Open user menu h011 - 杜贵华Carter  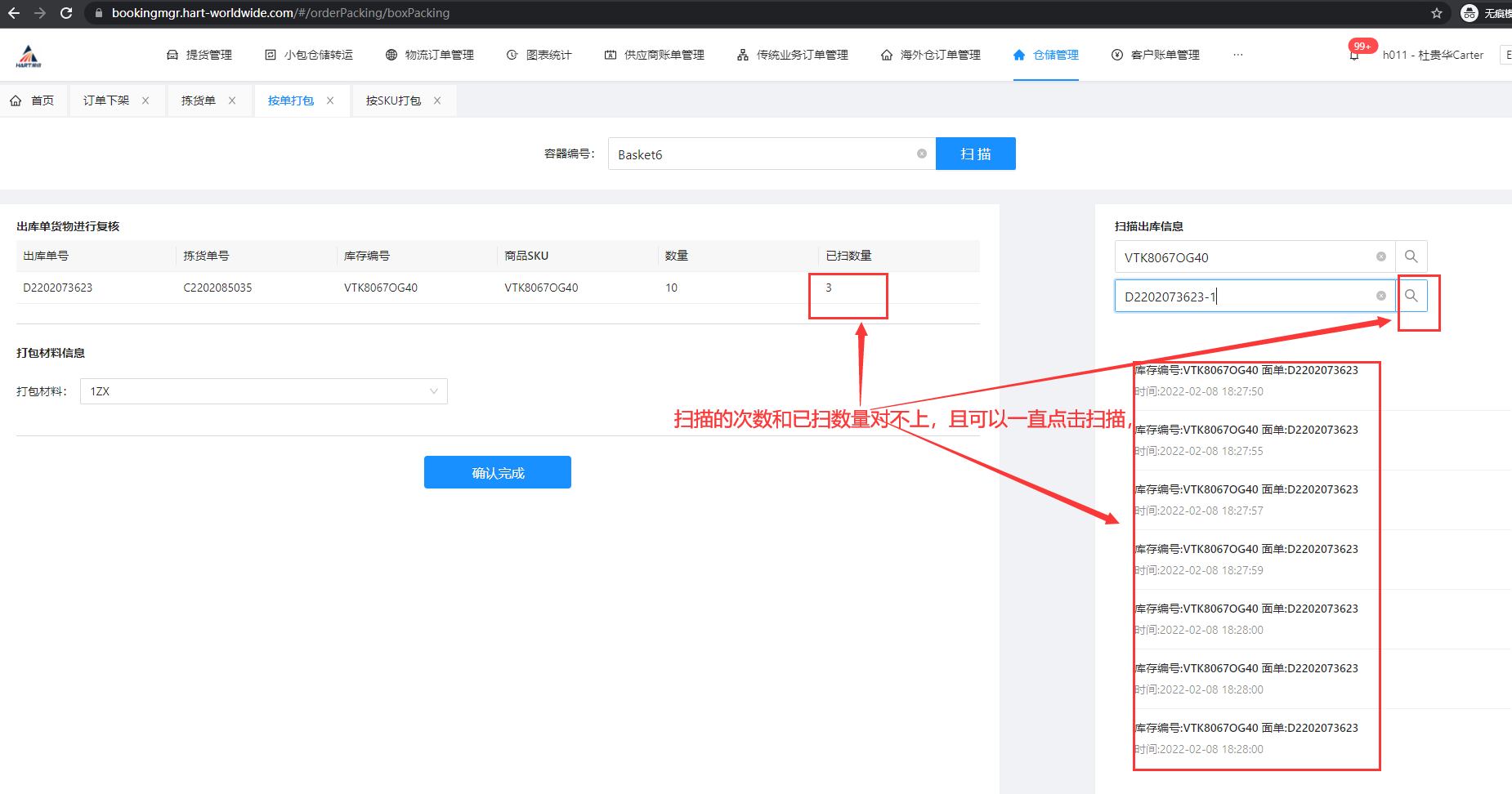(x=1432, y=55)
